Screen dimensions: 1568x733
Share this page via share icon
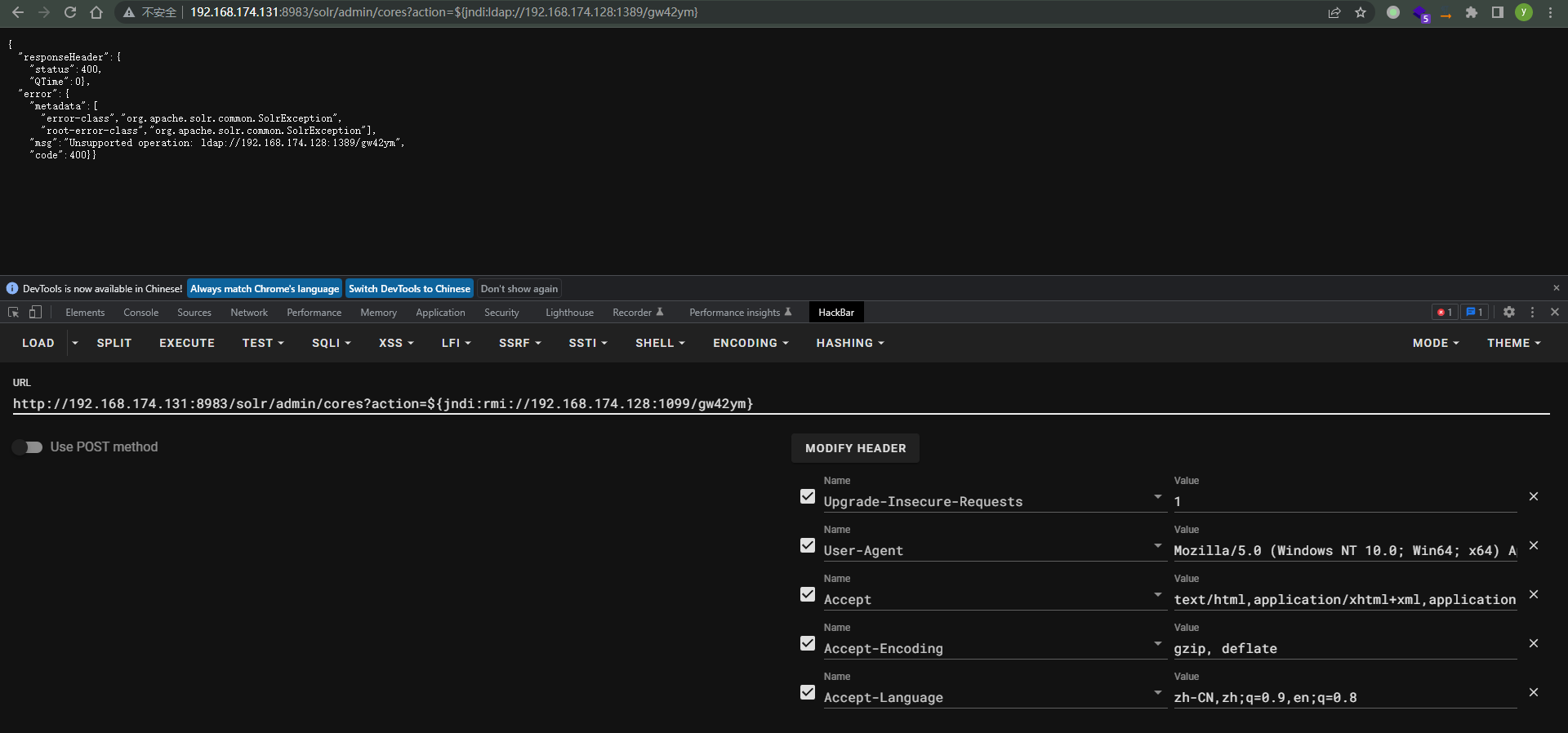point(1334,12)
